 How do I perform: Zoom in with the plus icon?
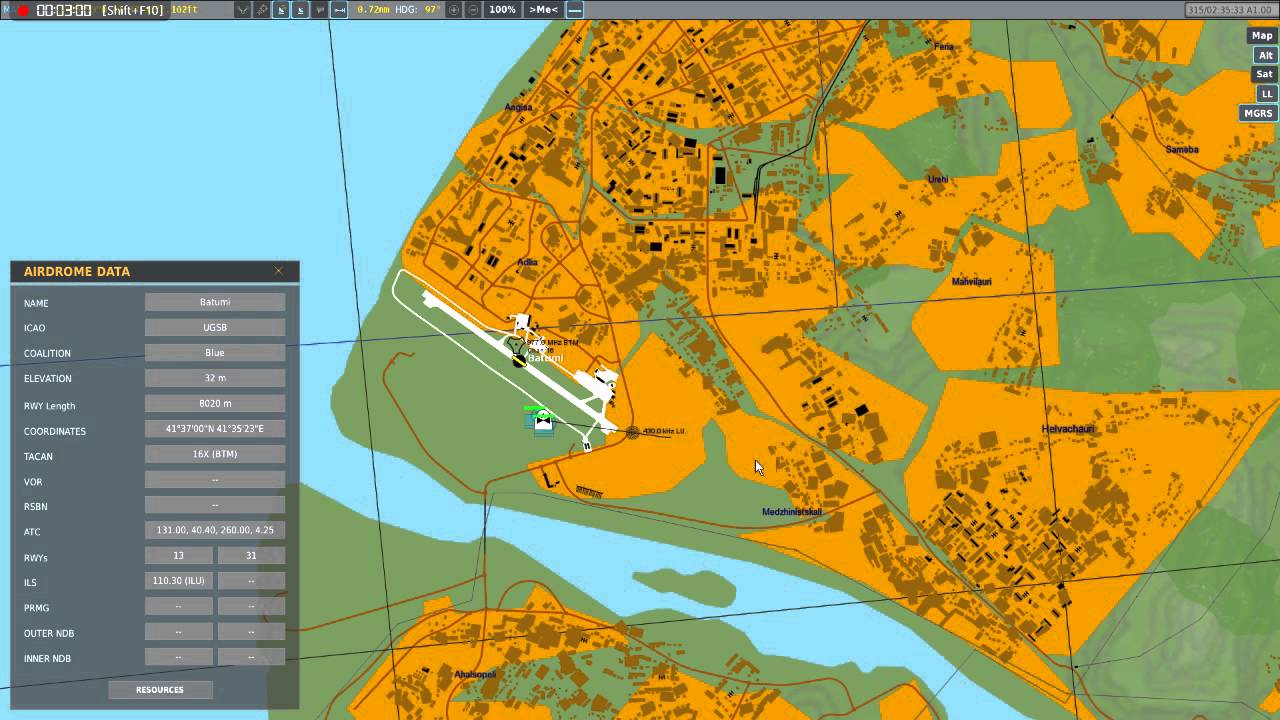click(455, 10)
